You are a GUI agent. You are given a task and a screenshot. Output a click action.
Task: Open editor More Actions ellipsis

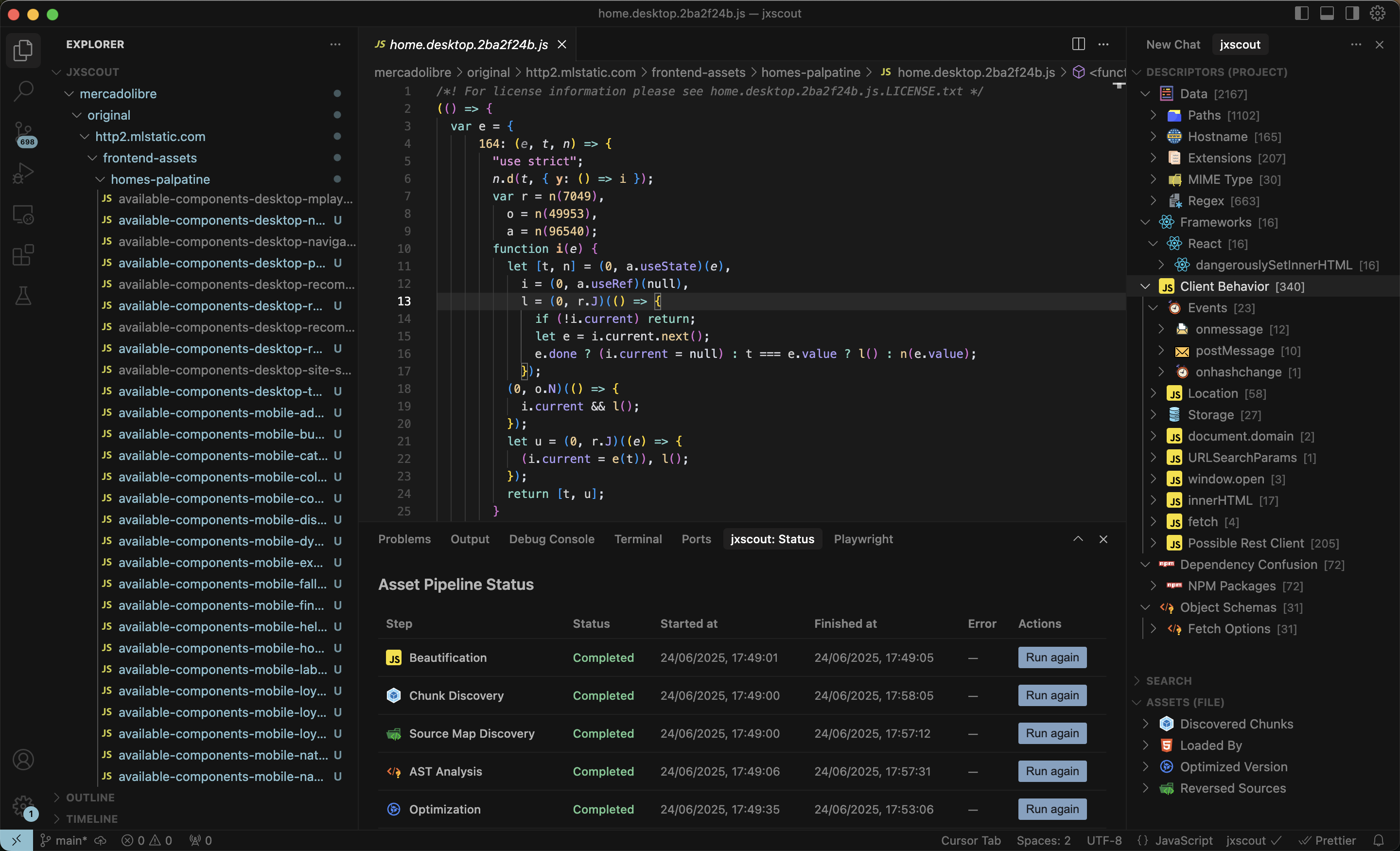click(1103, 44)
